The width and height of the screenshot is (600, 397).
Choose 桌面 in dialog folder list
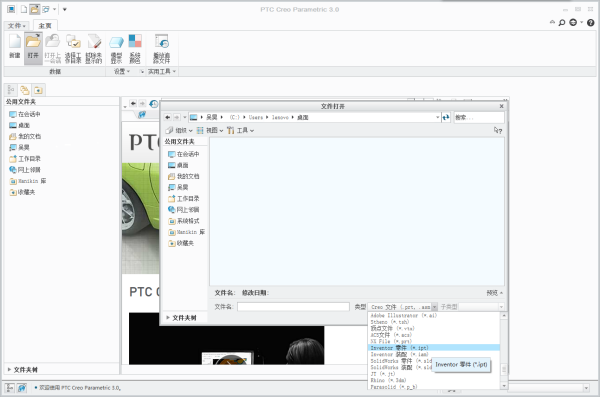178,165
